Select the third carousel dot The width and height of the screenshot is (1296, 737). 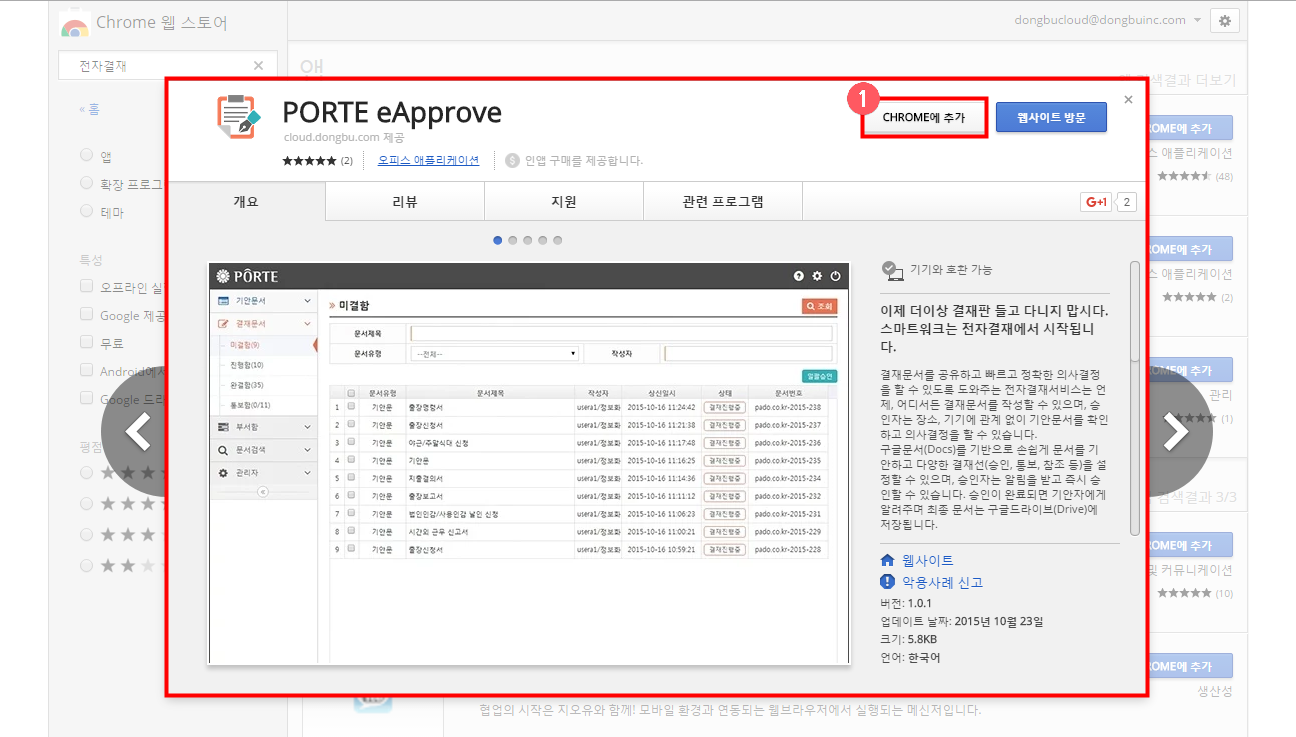tap(528, 240)
